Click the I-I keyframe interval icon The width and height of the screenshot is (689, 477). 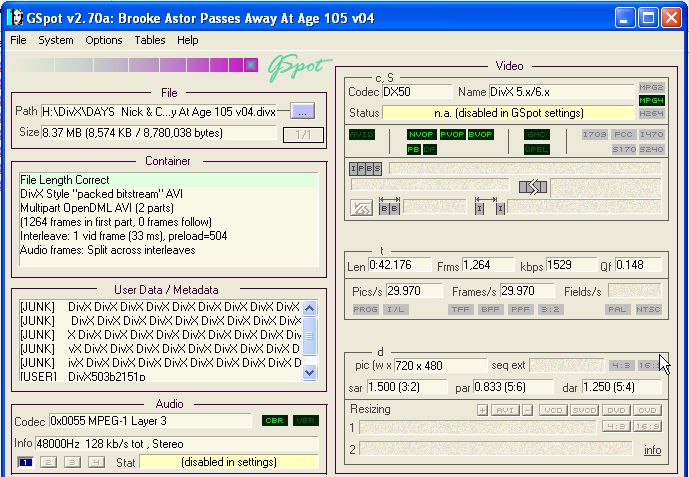point(490,206)
